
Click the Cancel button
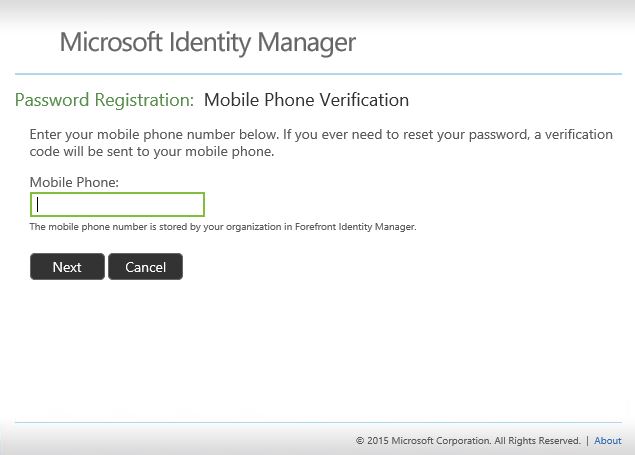click(x=145, y=267)
